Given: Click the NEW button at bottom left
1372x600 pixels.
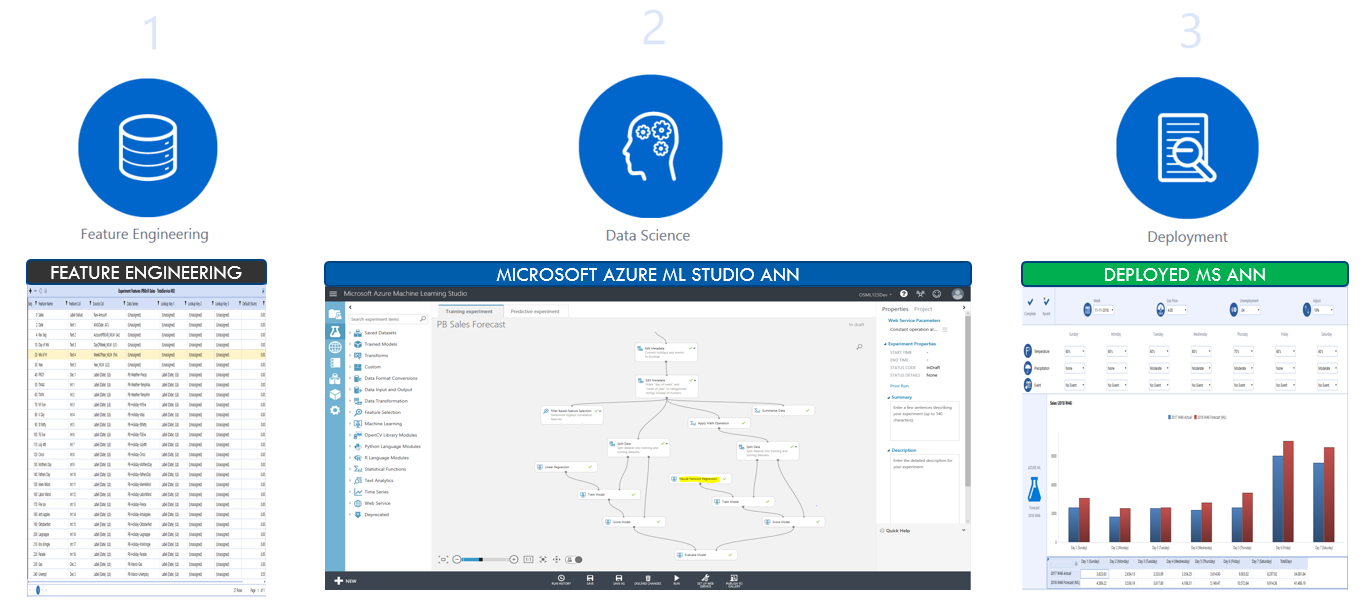Looking at the screenshot, I should (345, 580).
